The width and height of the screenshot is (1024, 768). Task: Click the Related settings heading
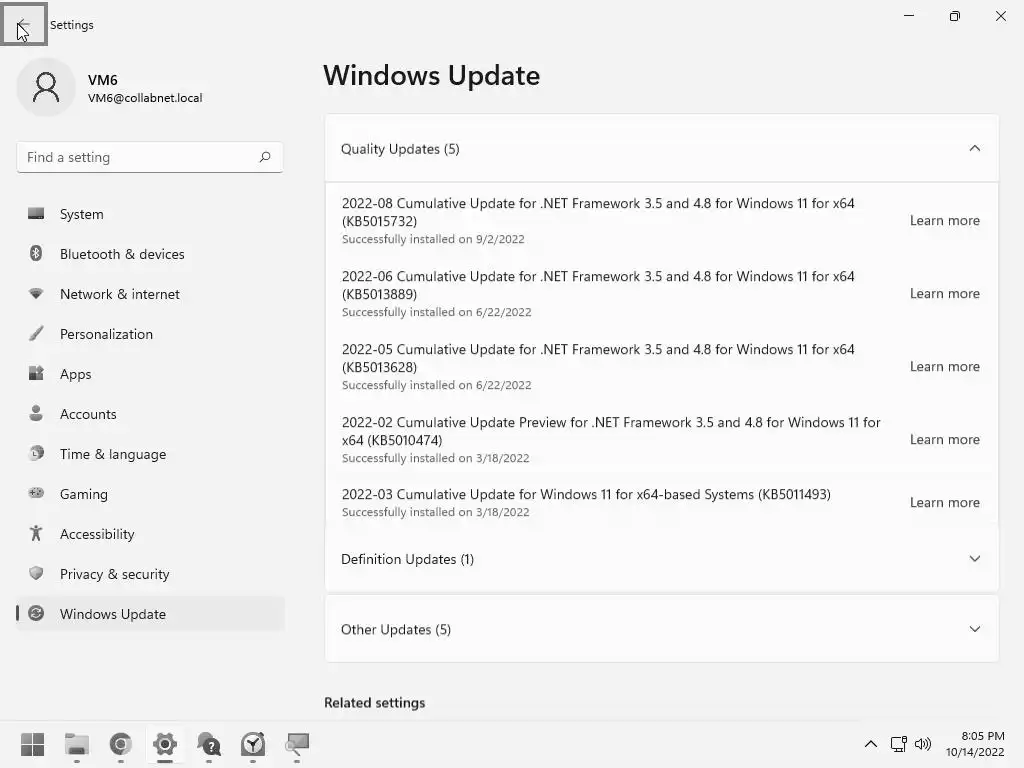tap(375, 703)
